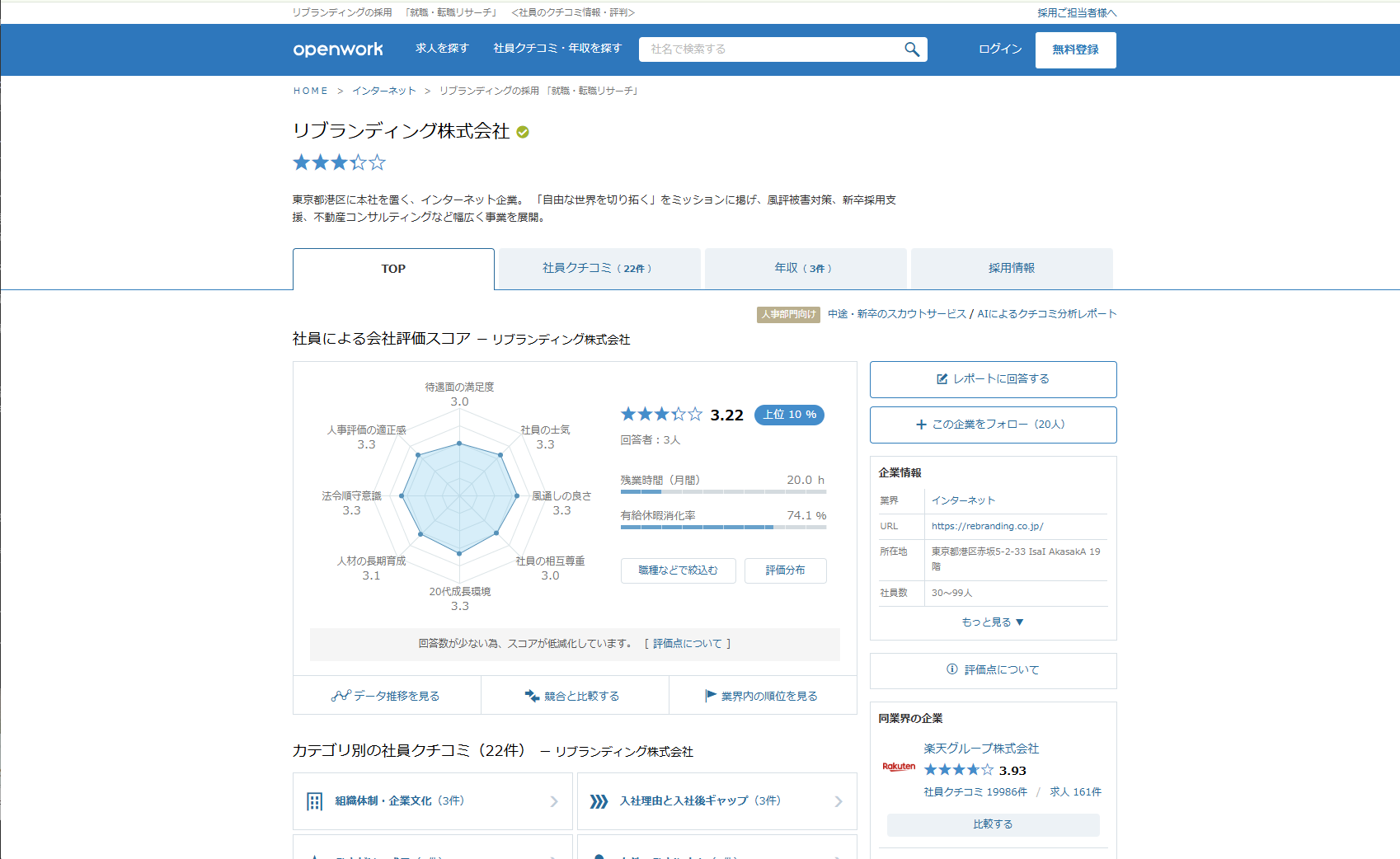Click 競合と比較する
1400x859 pixels.
(575, 696)
